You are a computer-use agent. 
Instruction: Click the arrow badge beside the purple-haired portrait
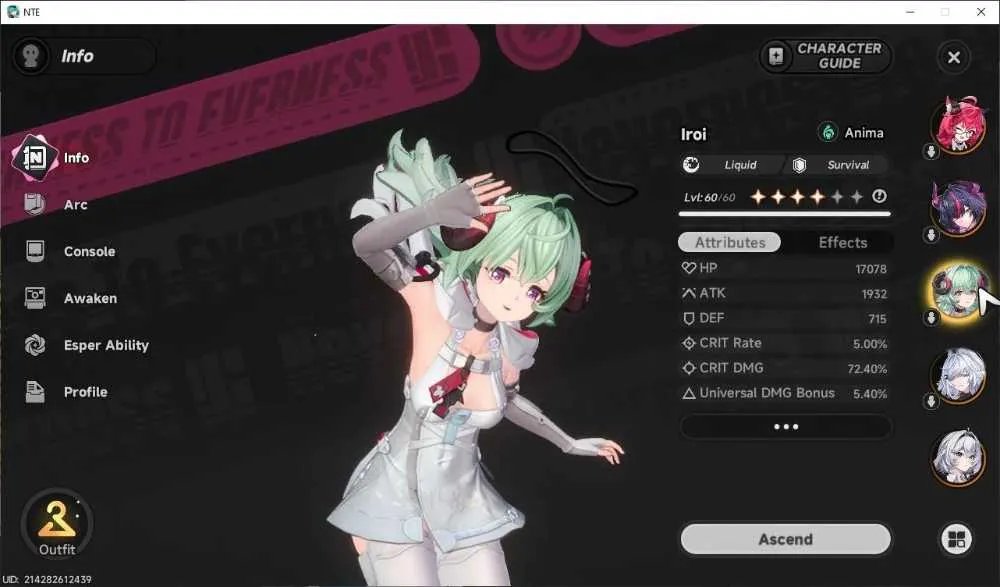pyautogui.click(x=931, y=235)
